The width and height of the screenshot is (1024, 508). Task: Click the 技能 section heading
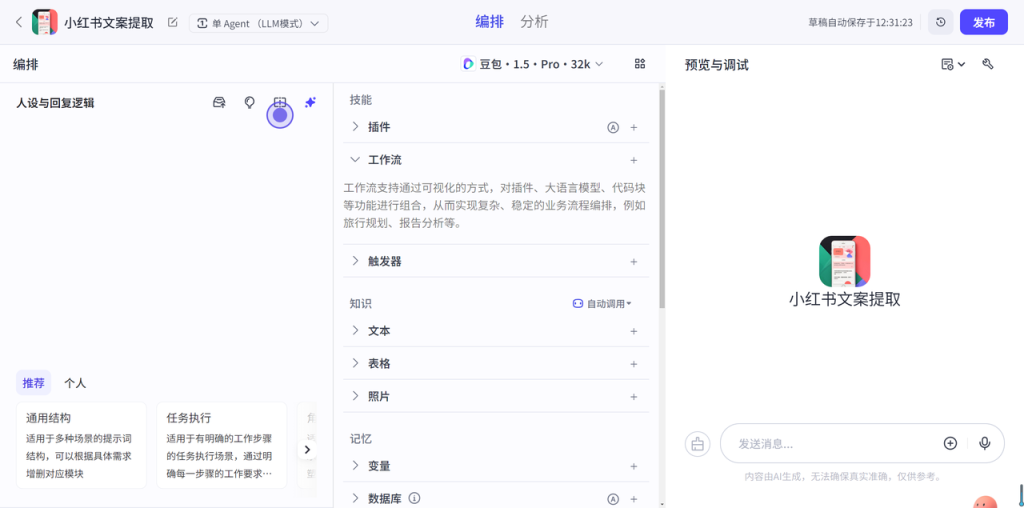point(360,99)
